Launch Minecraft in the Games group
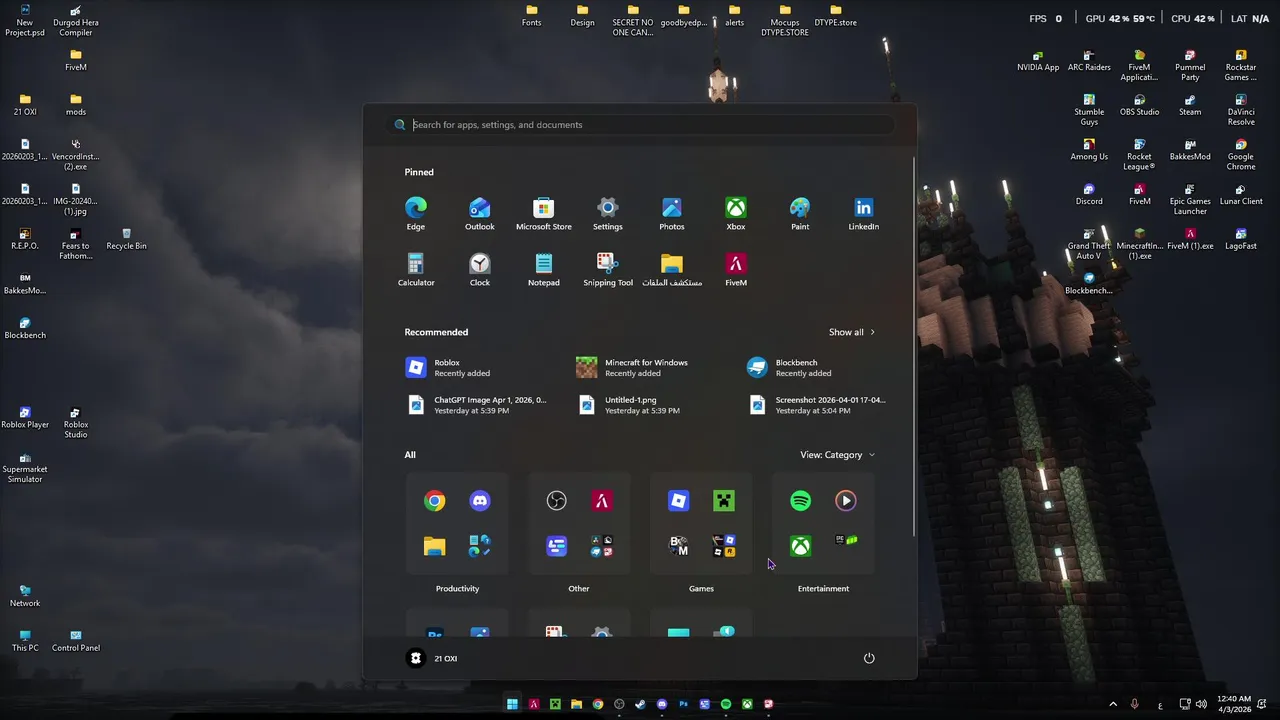Image resolution: width=1280 pixels, height=720 pixels. 724,501
